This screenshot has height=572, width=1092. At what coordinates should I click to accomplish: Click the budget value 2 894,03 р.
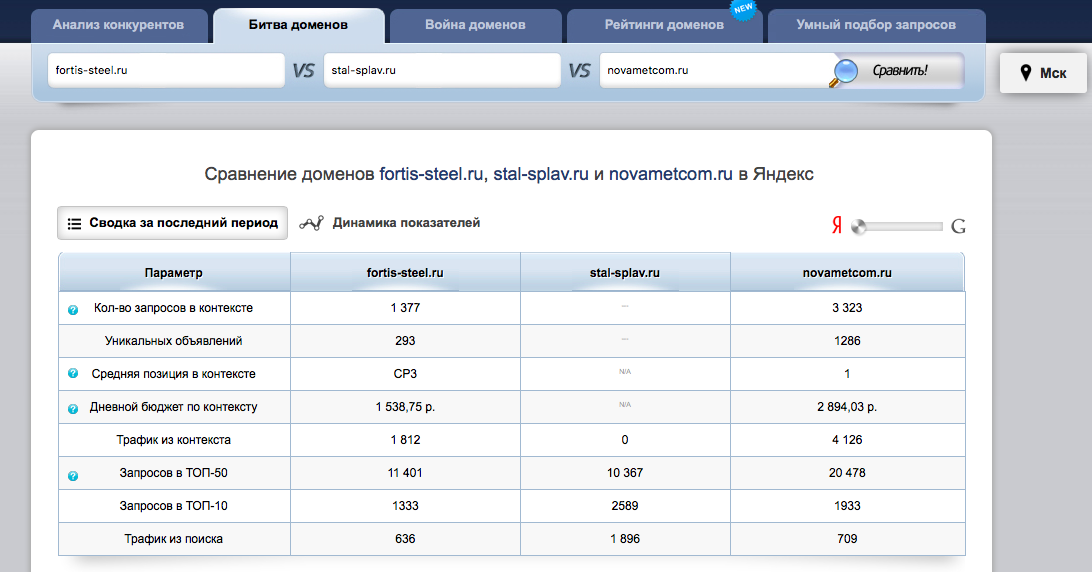pyautogui.click(x=847, y=406)
